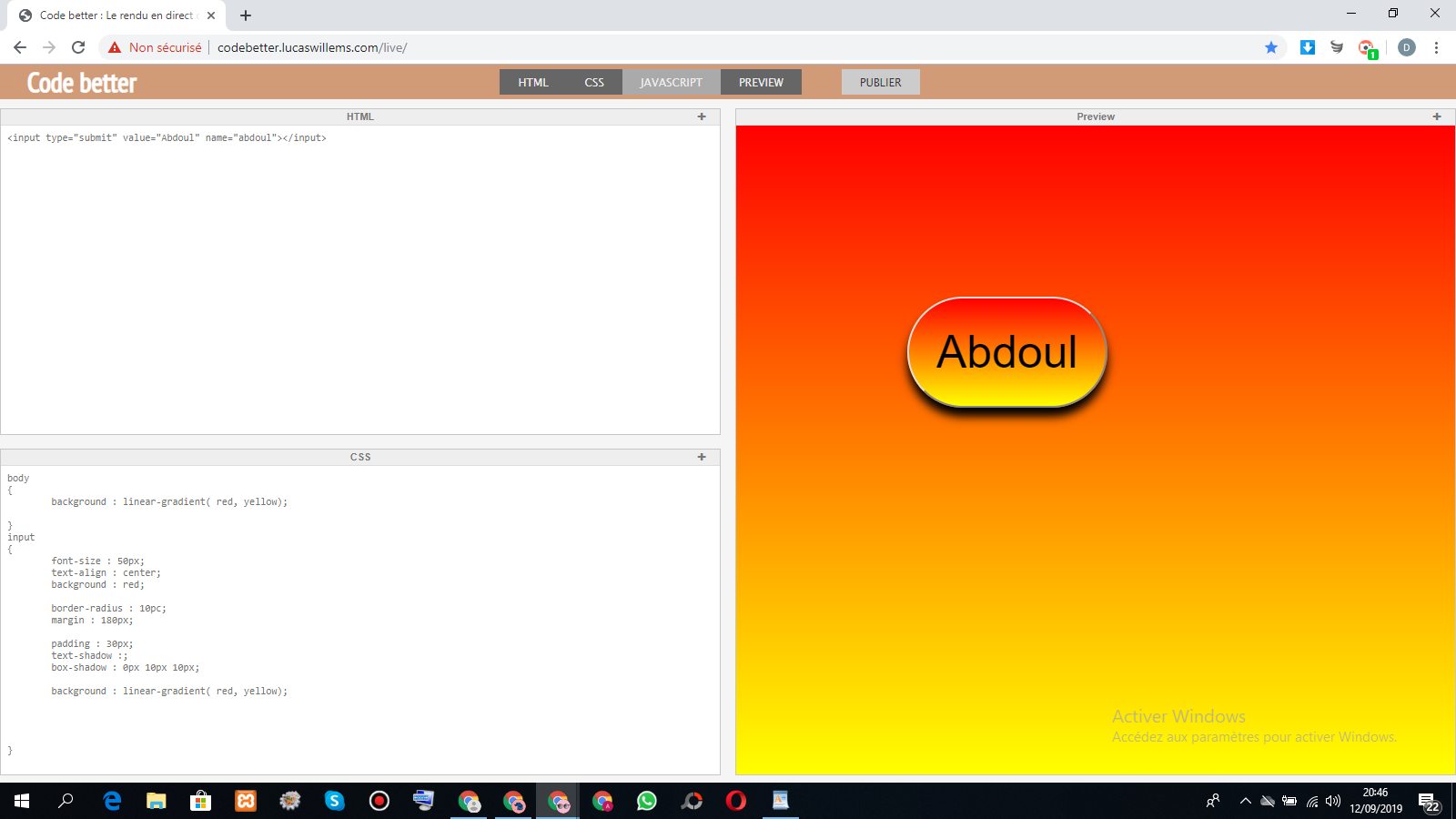Image resolution: width=1456 pixels, height=819 pixels.
Task: Open the blue download extension icon
Action: point(1308,47)
